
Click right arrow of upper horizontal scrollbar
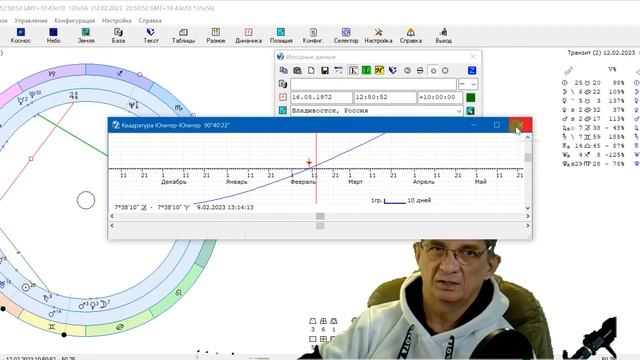(x=528, y=216)
